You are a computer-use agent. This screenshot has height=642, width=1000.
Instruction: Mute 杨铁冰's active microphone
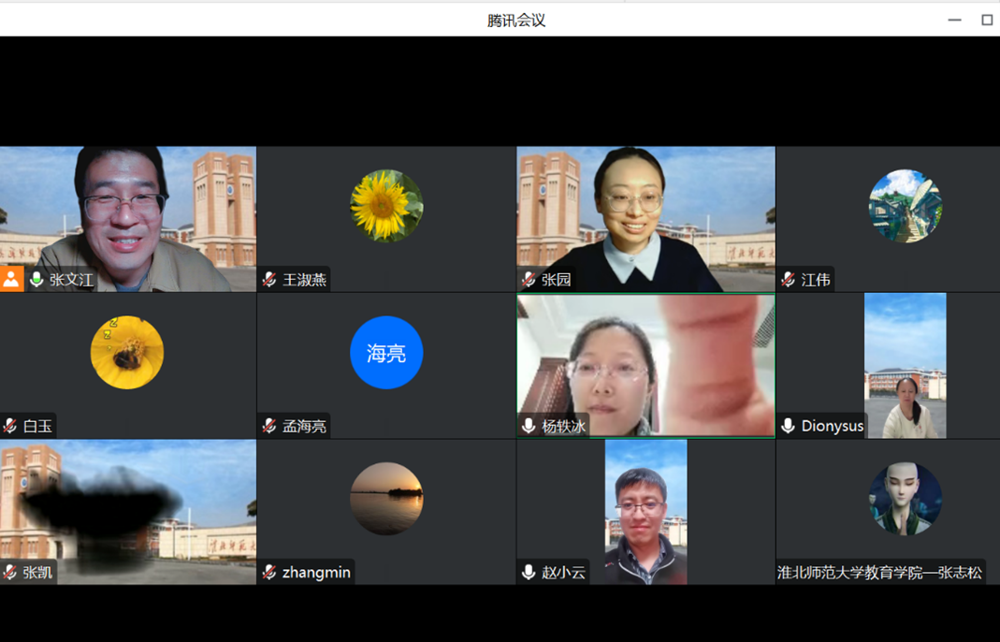click(527, 425)
